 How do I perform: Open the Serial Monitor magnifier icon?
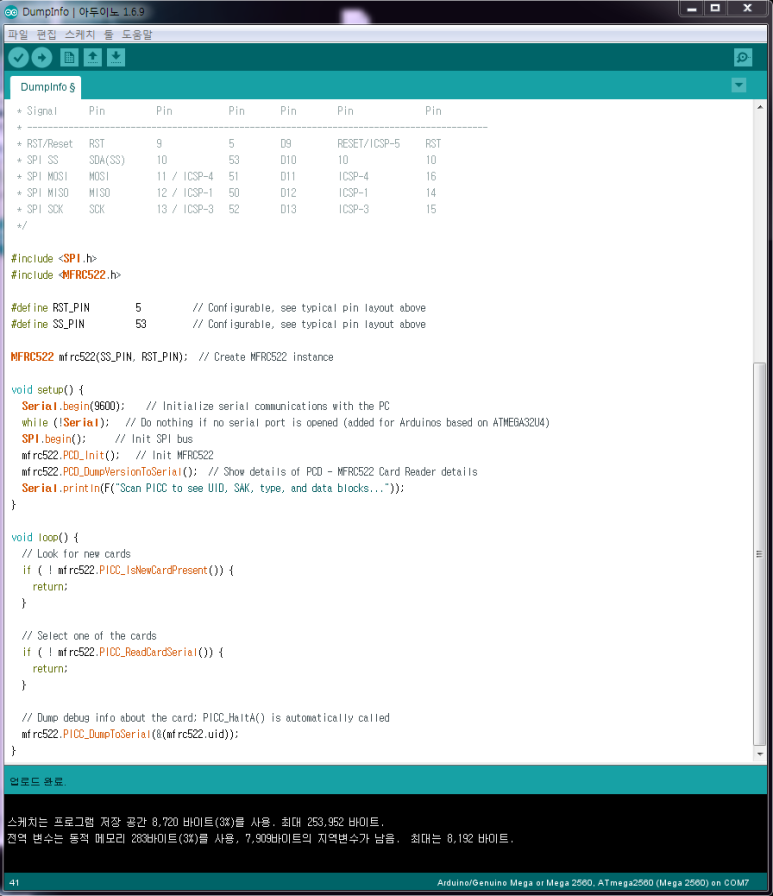[743, 57]
